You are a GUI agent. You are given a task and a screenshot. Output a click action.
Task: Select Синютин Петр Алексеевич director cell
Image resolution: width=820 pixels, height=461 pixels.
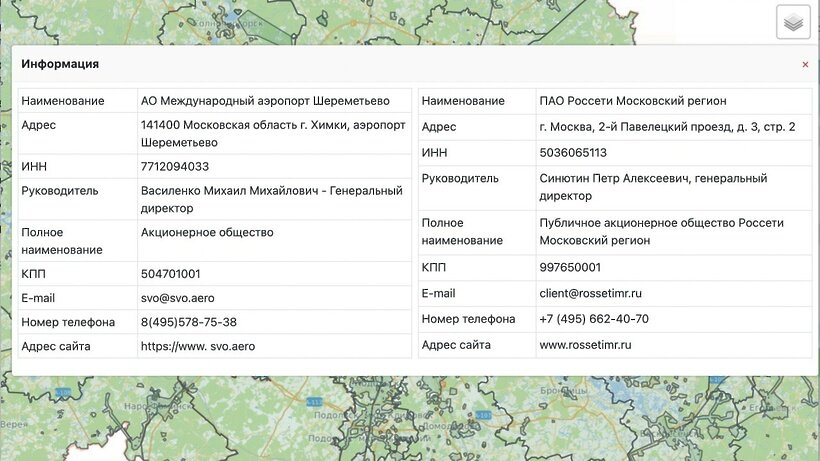click(674, 188)
